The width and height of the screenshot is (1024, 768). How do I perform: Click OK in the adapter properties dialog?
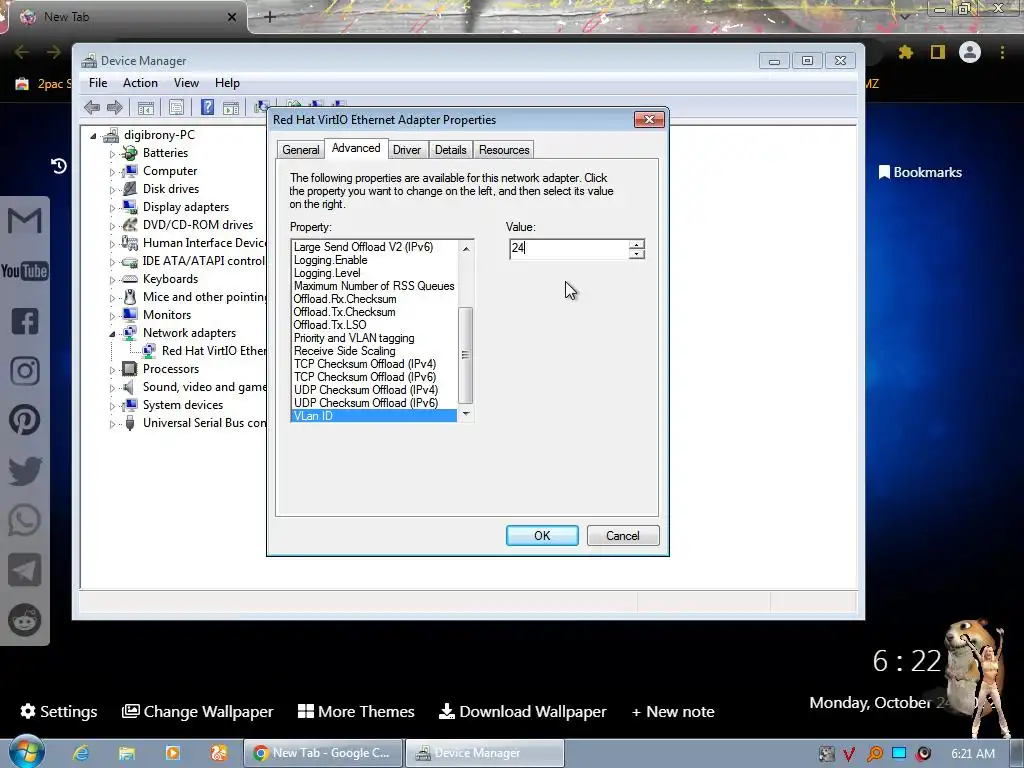[542, 536]
